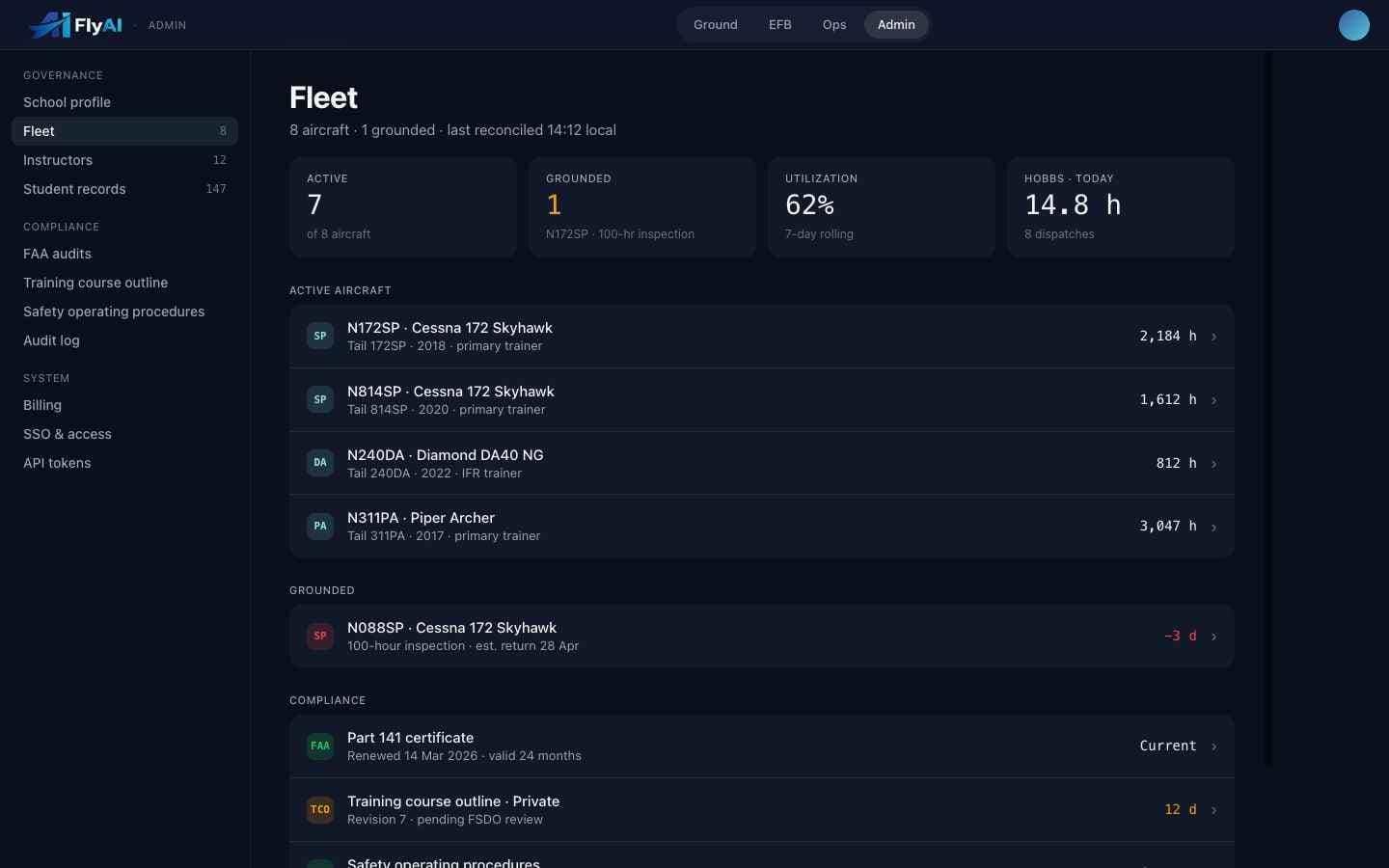Click '100-hour inspection · est. return 28 Apr'
Image resolution: width=1389 pixels, height=868 pixels.
[463, 646]
